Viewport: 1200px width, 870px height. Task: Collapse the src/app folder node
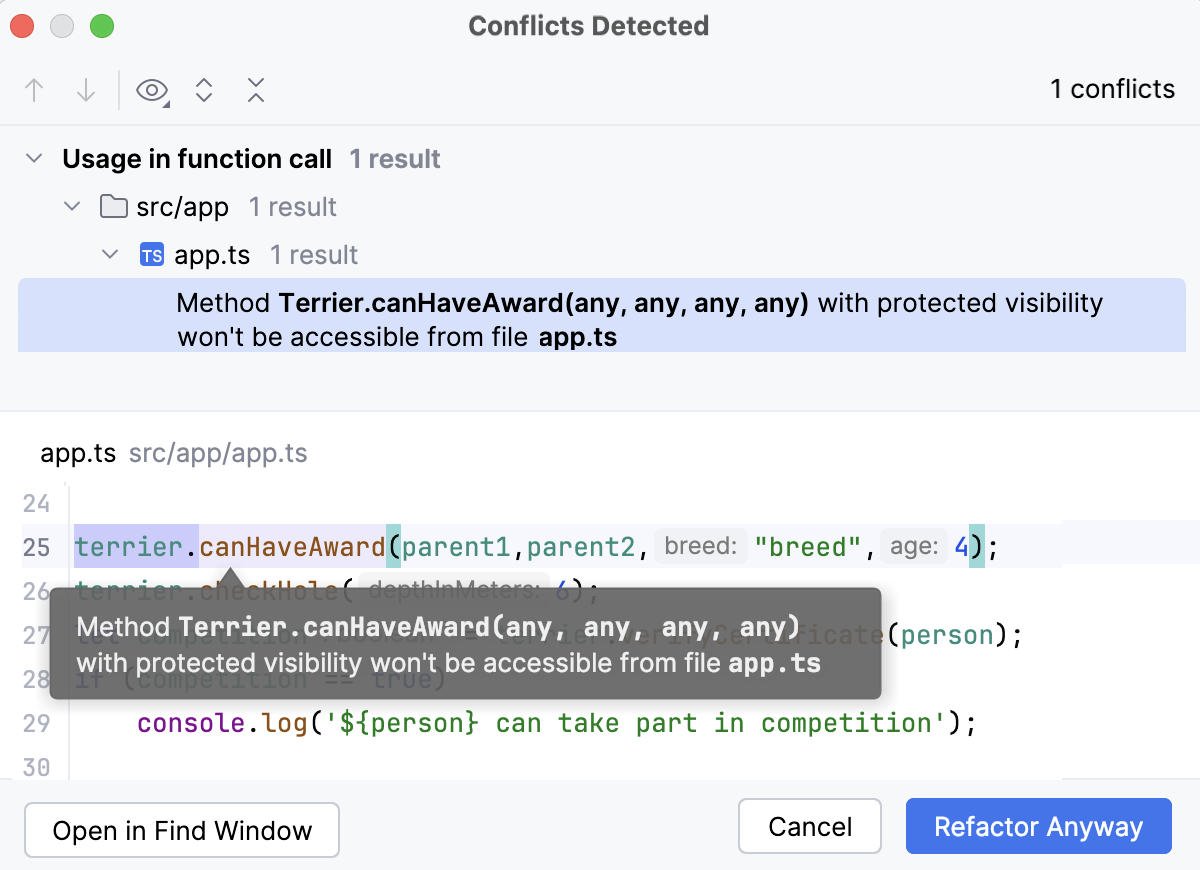point(71,206)
